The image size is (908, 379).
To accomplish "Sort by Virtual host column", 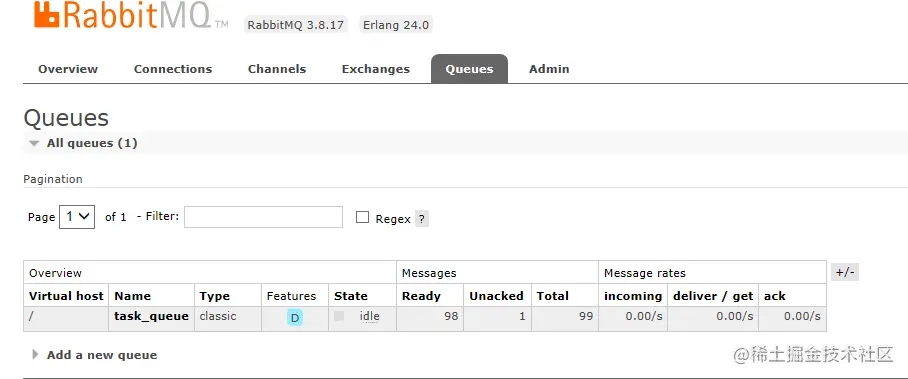I will tap(66, 296).
